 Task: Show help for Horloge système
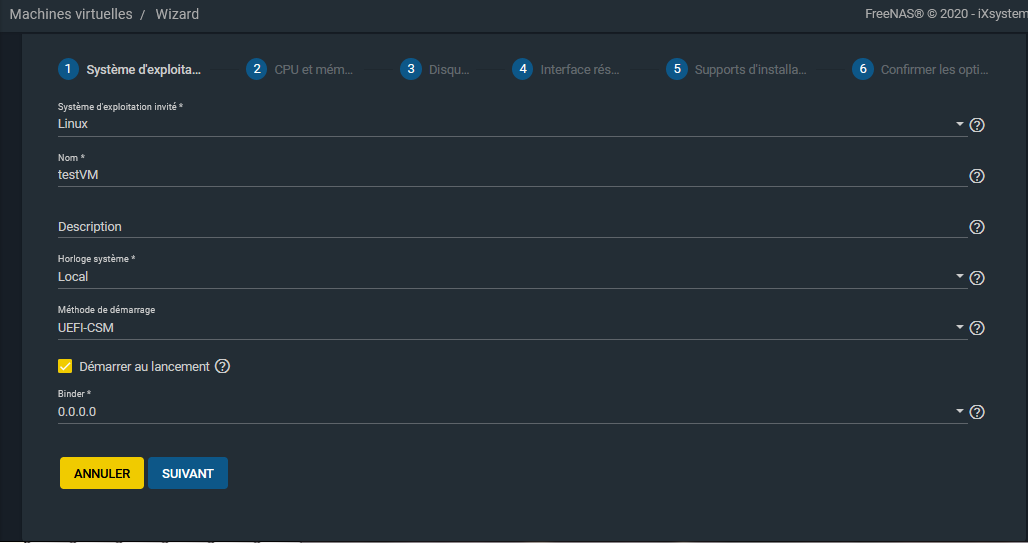pyautogui.click(x=977, y=278)
